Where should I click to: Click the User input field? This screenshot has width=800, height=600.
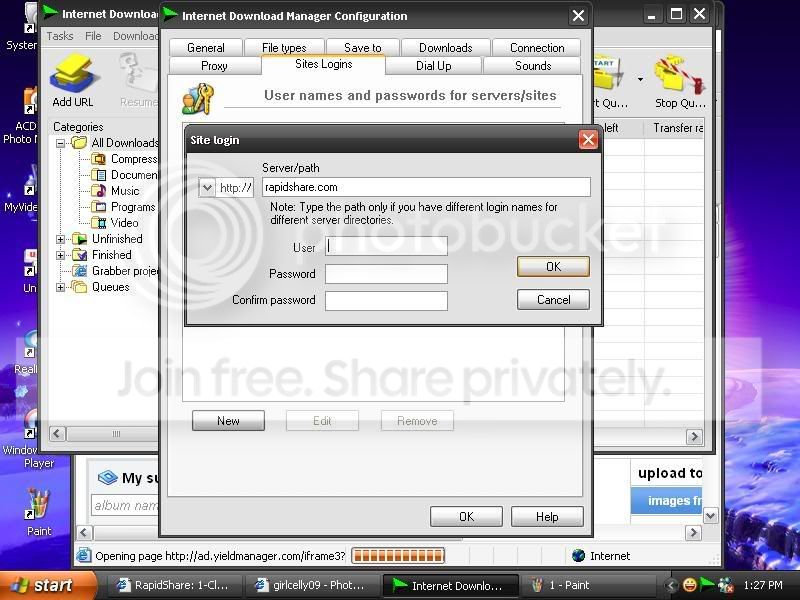(x=386, y=246)
